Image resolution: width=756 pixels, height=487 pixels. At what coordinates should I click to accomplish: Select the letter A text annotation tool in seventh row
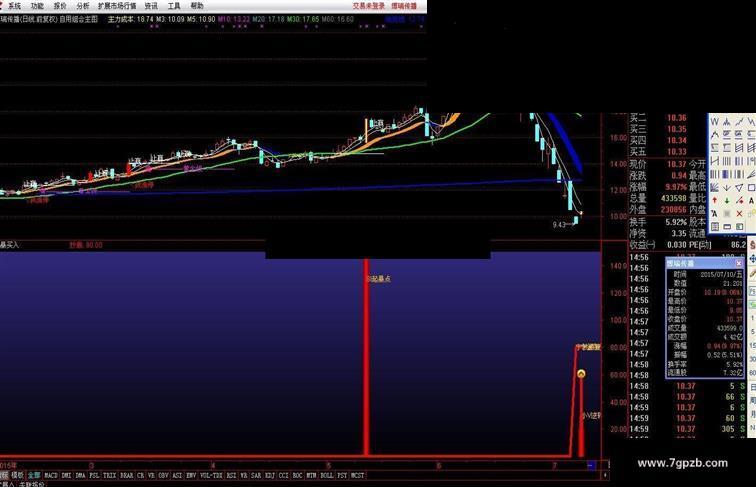coord(751,200)
